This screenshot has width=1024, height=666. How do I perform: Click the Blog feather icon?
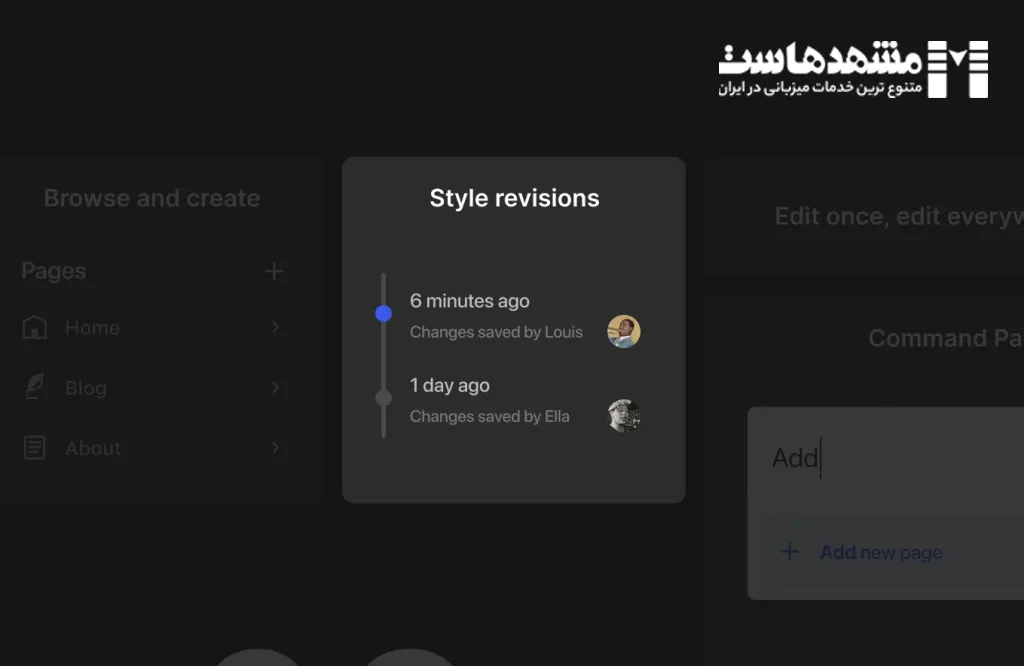pyautogui.click(x=35, y=388)
